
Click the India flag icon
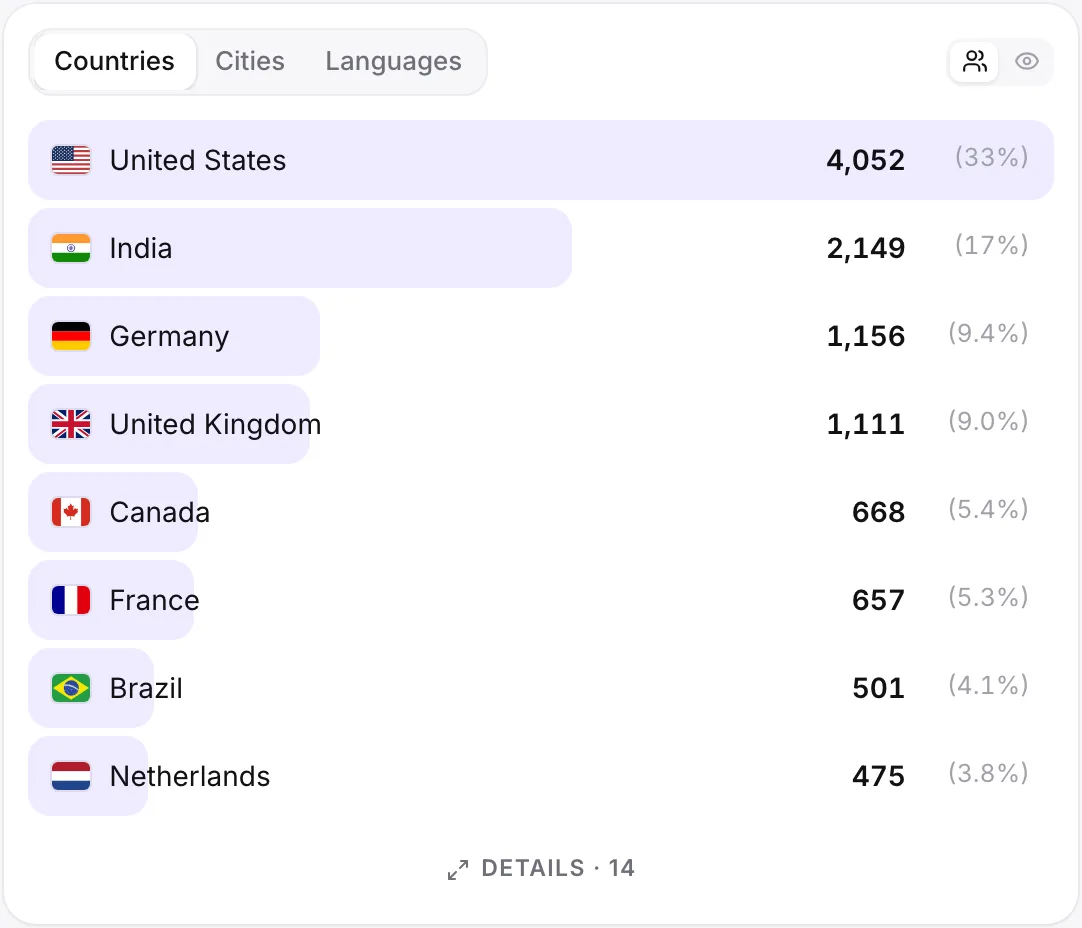pyautogui.click(x=71, y=248)
